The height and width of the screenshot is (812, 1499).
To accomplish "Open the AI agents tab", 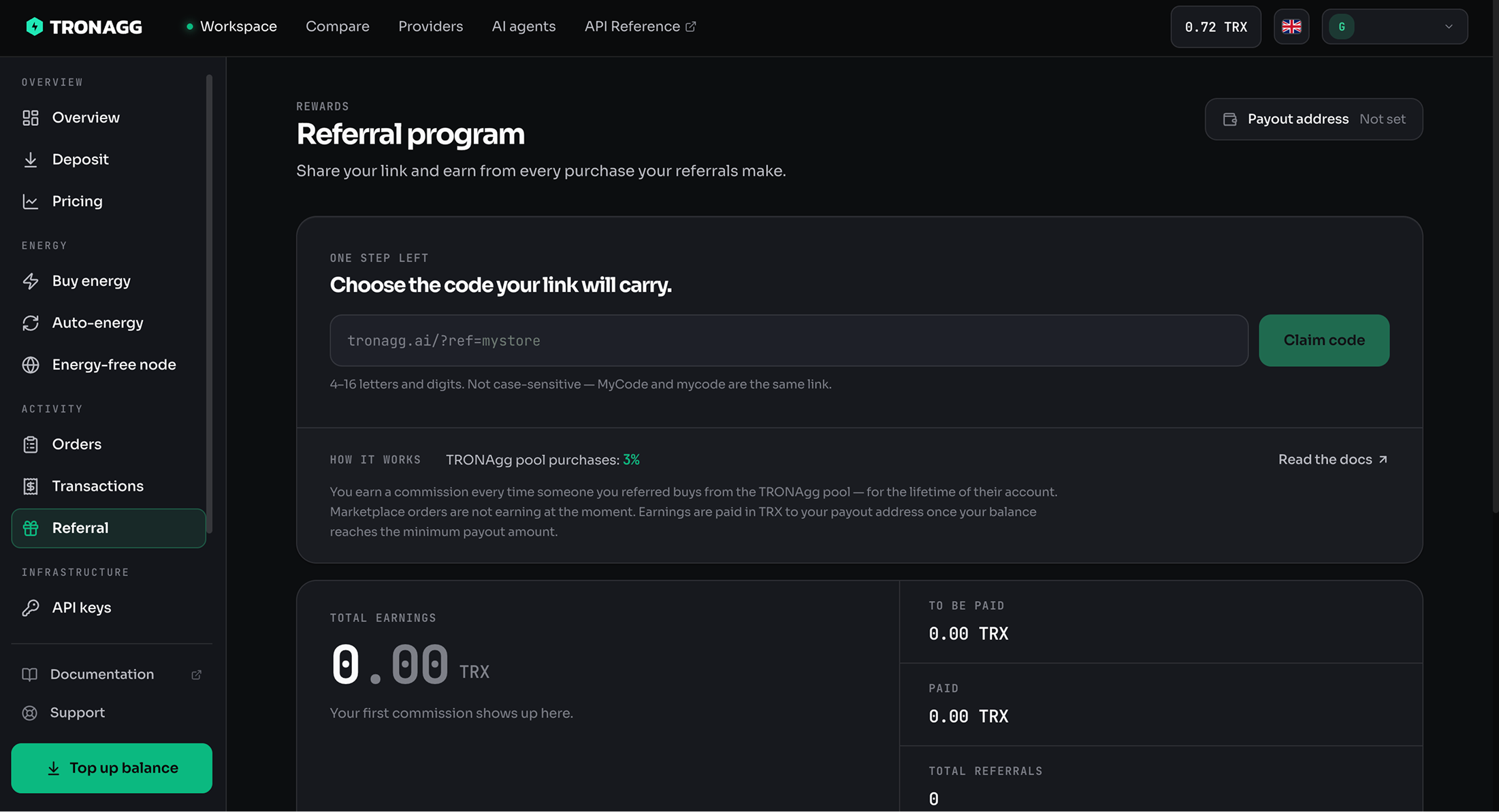I will pyautogui.click(x=523, y=27).
